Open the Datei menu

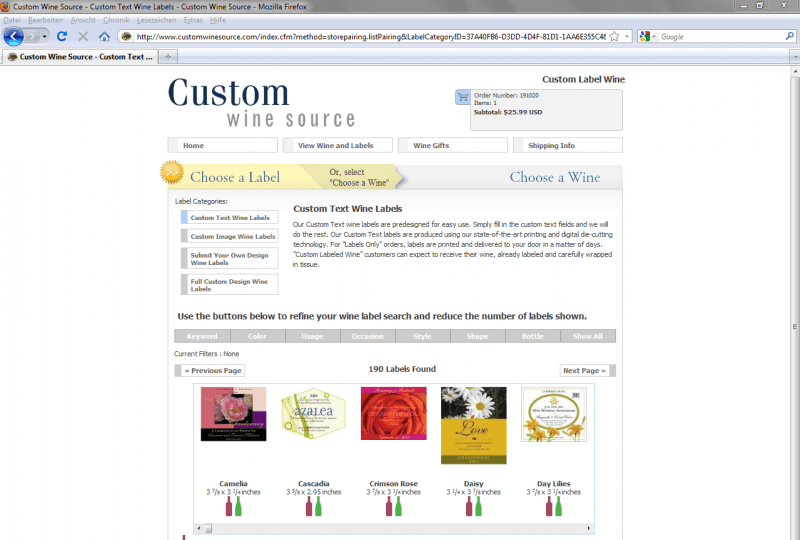click(x=12, y=20)
